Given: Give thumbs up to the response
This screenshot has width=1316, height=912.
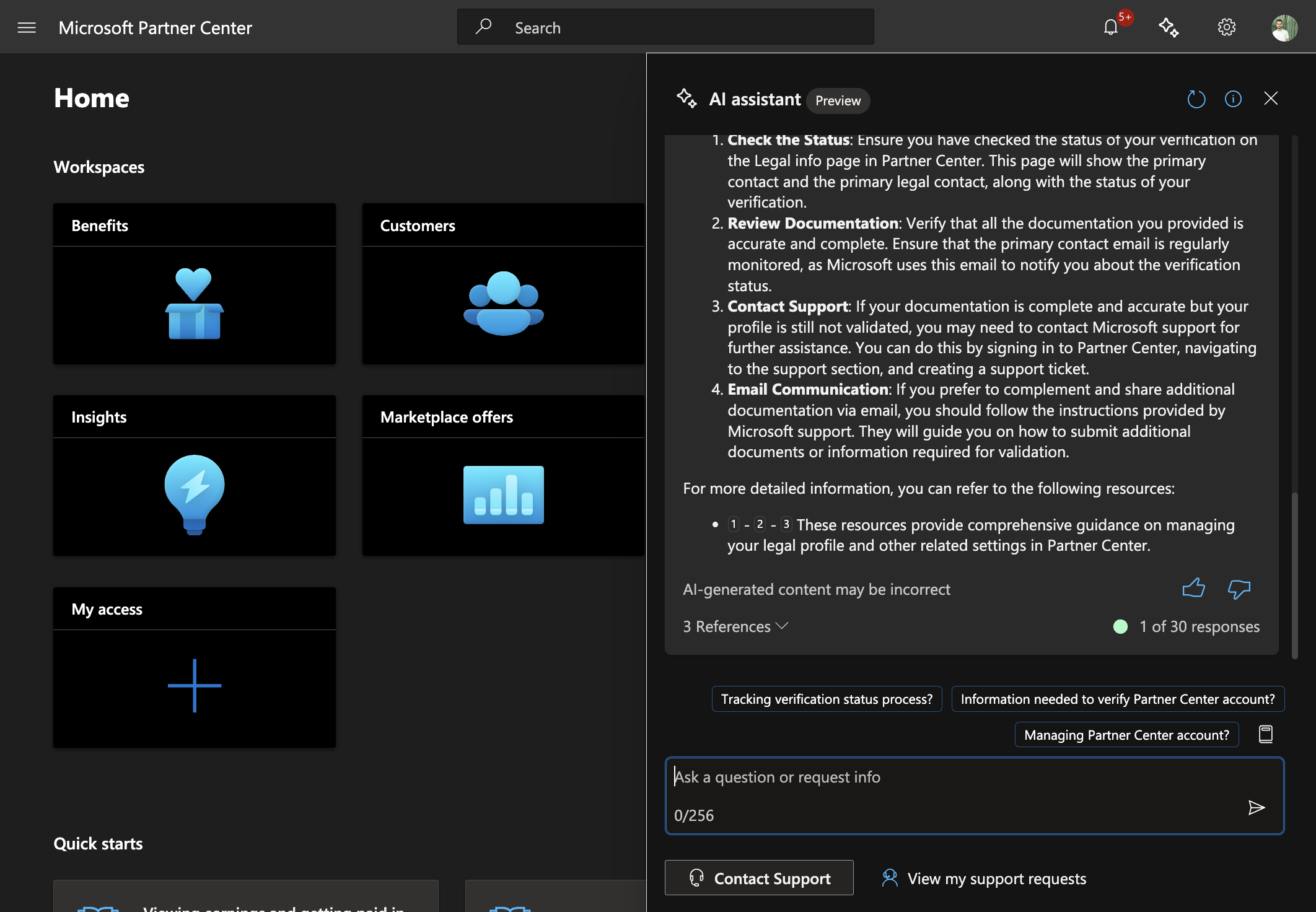Looking at the screenshot, I should 1193,588.
